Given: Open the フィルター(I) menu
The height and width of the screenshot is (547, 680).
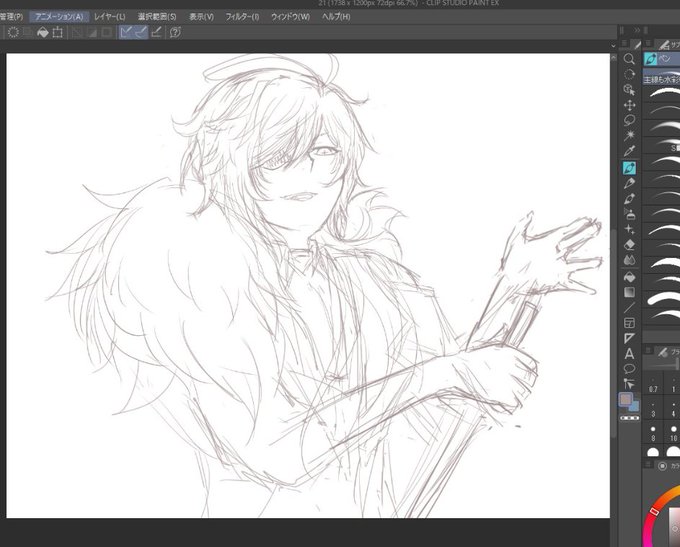Looking at the screenshot, I should point(242,16).
